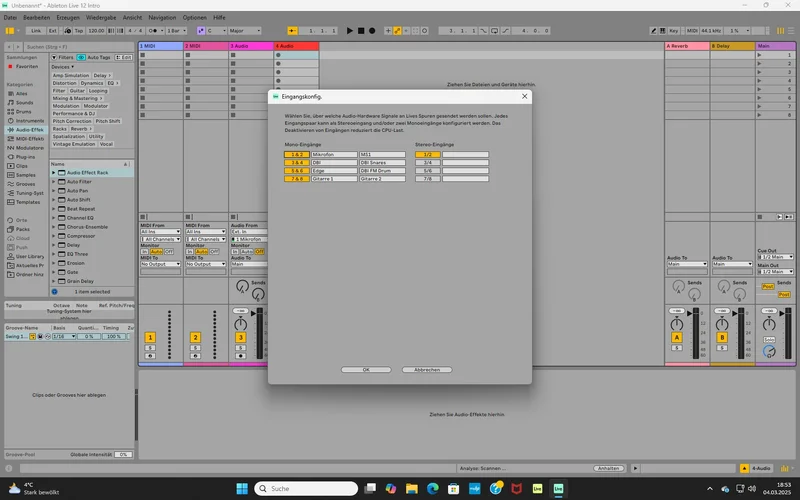
Task: Toggle track 3 activator button
Action: tap(240, 337)
